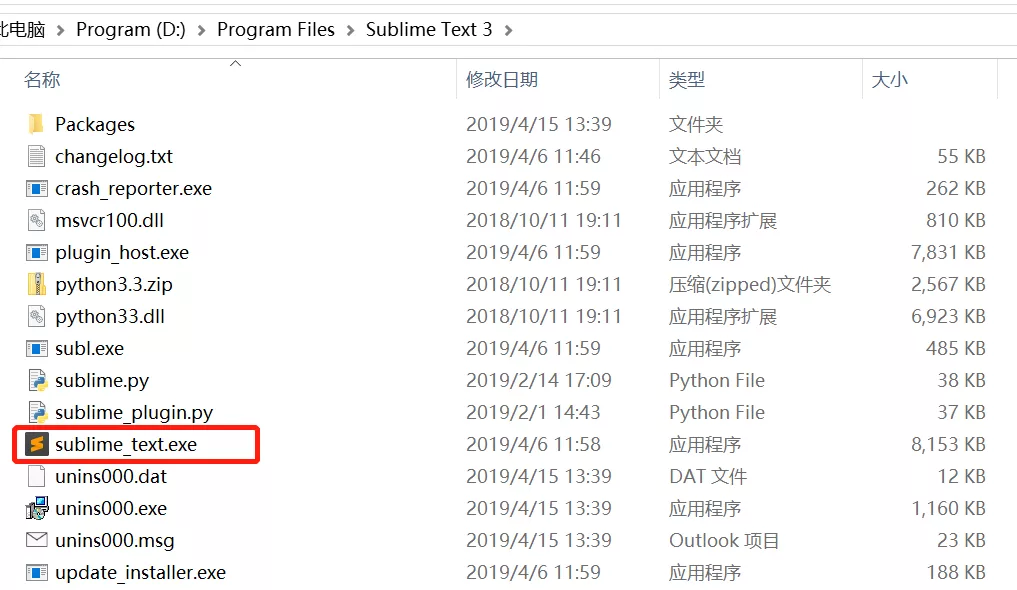This screenshot has height=590, width=1017.
Task: Select the changelog.txt file name
Action: pyautogui.click(x=114, y=156)
